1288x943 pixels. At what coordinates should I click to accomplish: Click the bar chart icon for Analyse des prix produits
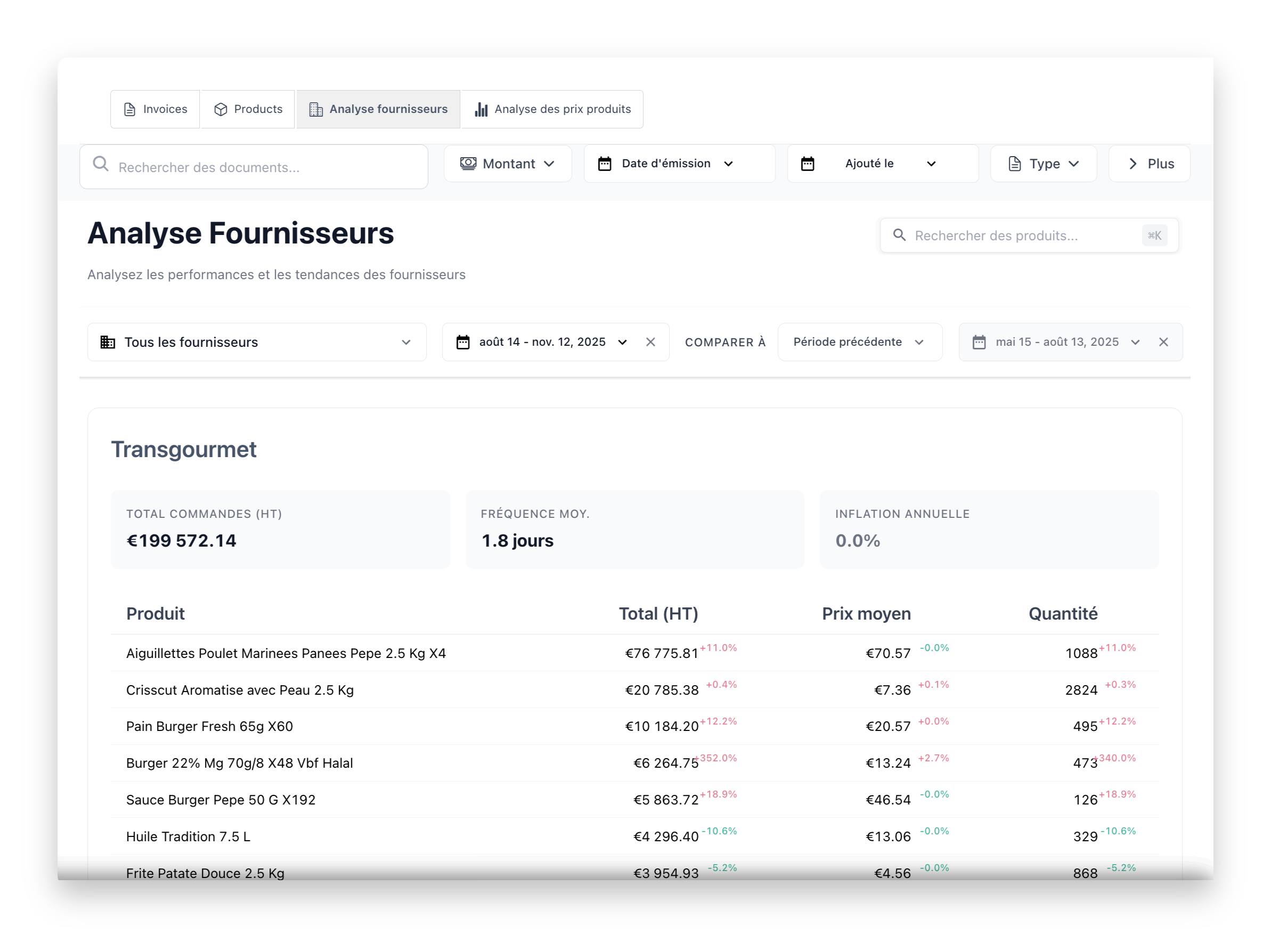pyautogui.click(x=481, y=109)
